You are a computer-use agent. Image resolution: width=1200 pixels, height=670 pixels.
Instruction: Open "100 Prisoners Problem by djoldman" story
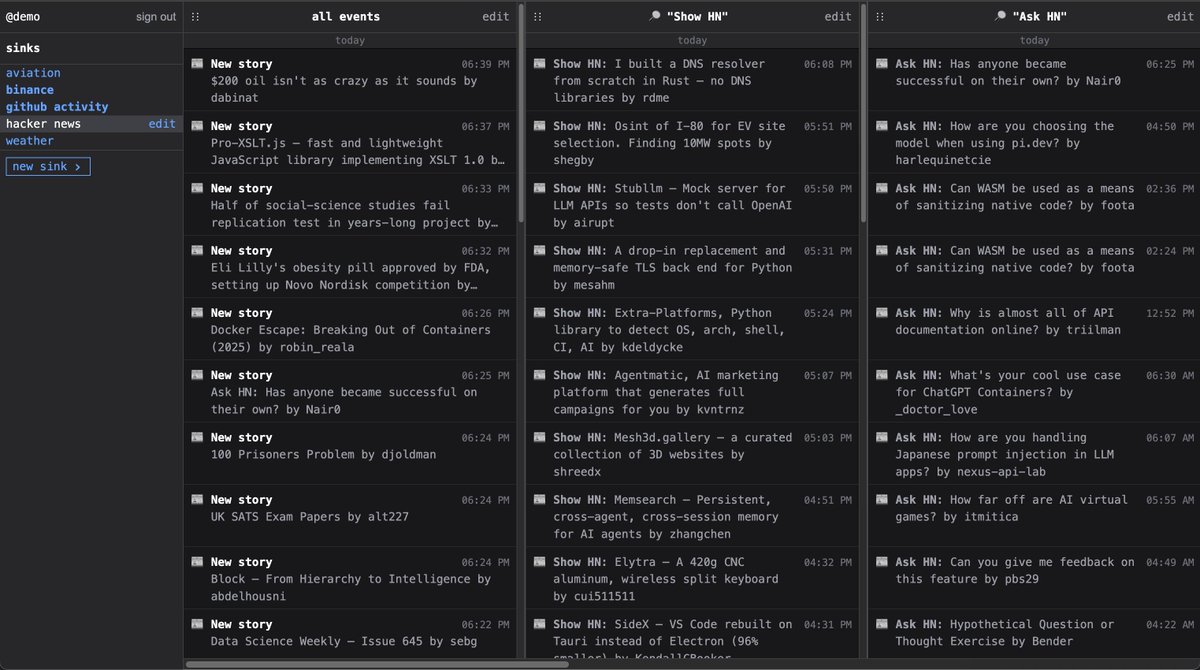pyautogui.click(x=323, y=454)
